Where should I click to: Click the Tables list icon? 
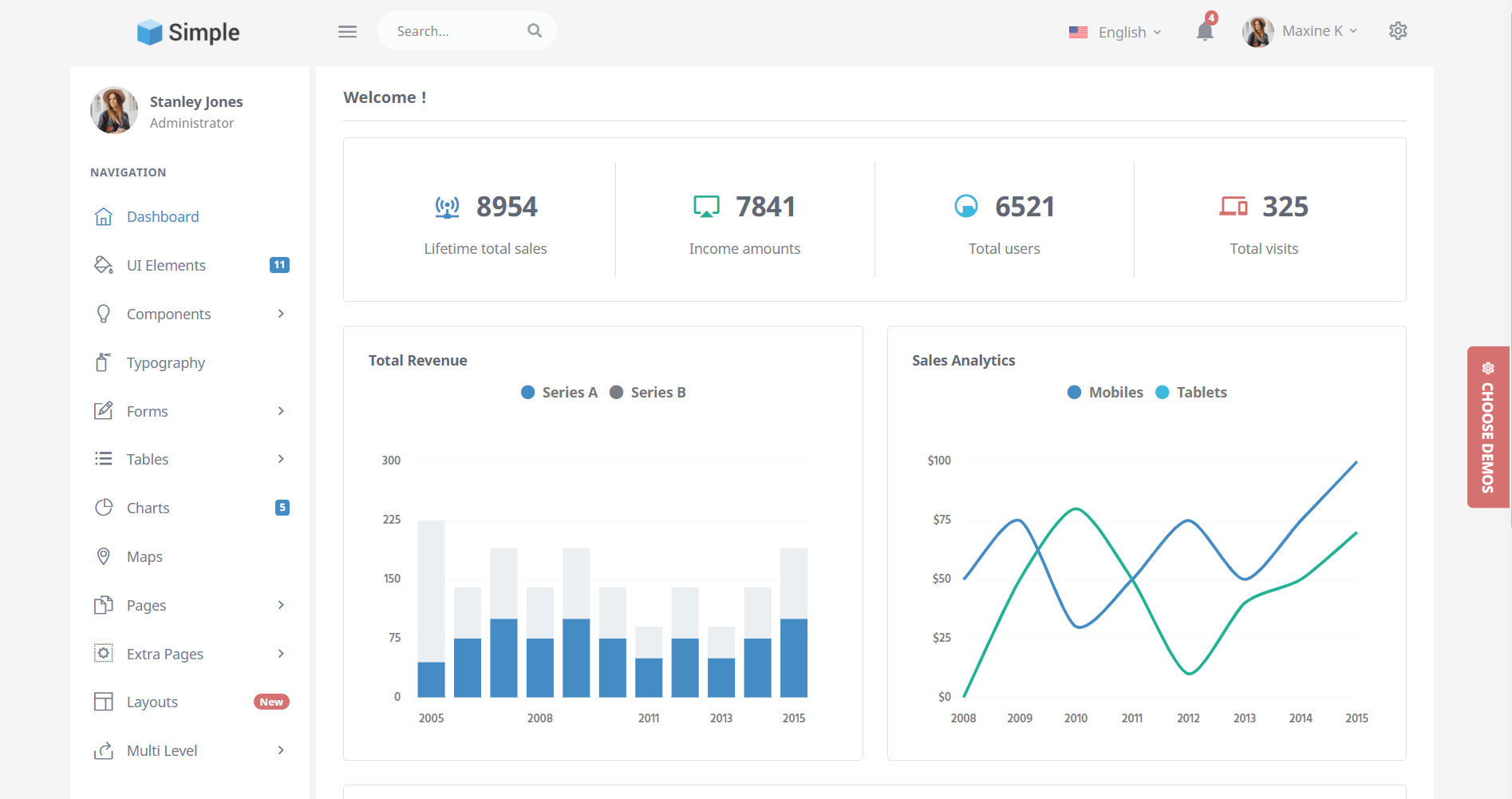pos(104,459)
